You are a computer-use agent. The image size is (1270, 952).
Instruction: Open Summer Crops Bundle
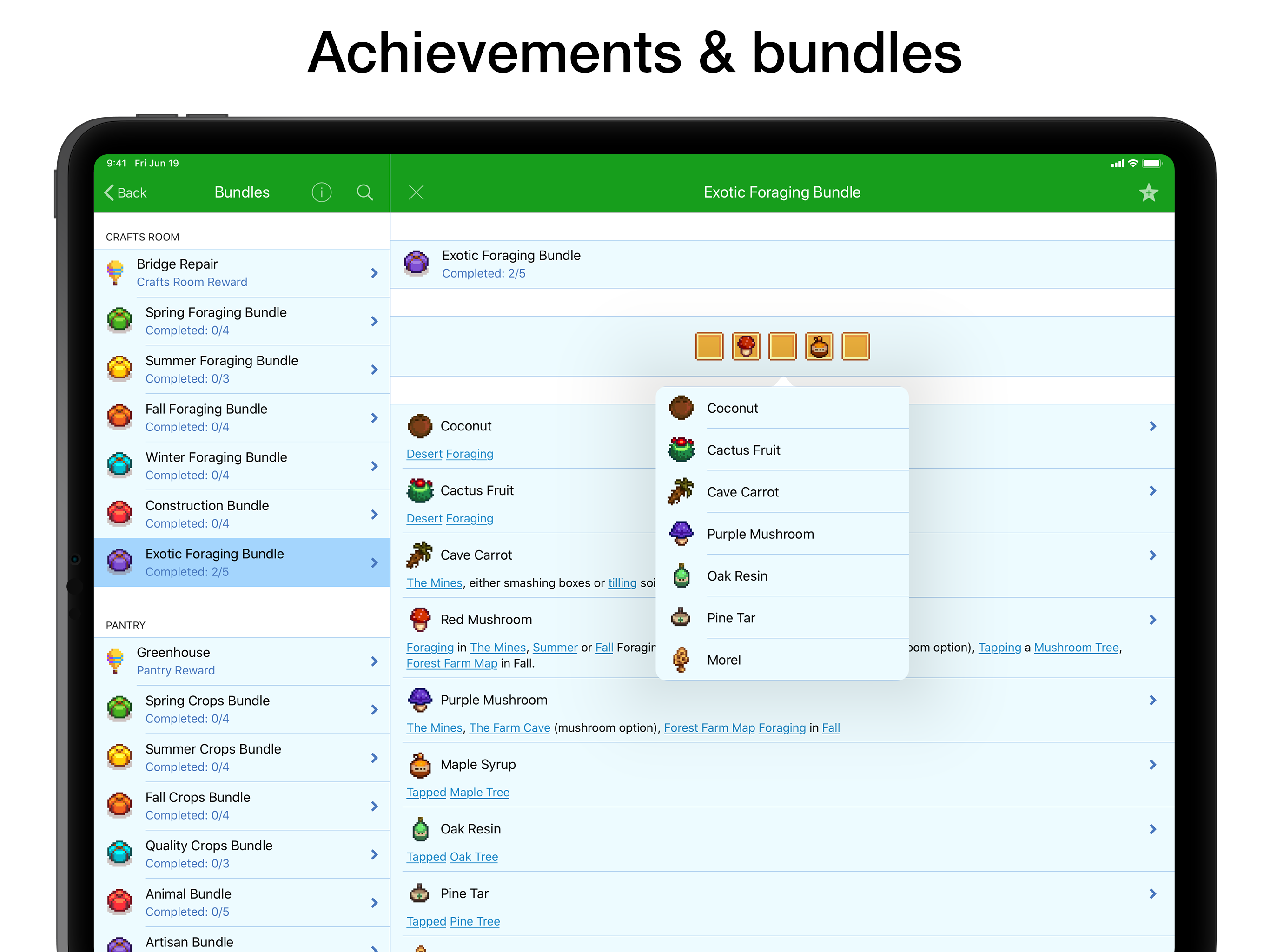pos(242,757)
